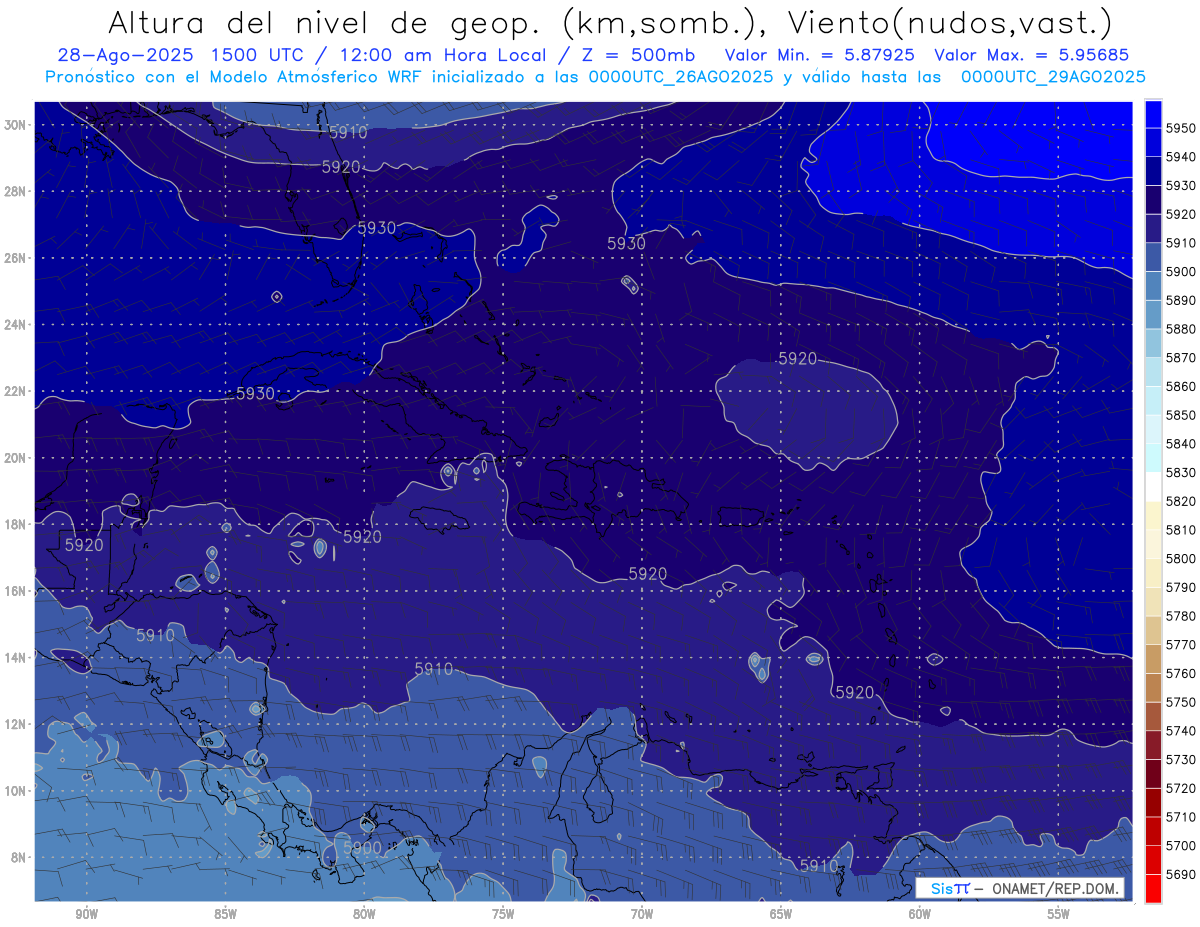This screenshot has height=927, width=1200.
Task: Click the bright red segment below 5690
Action: (1153, 888)
